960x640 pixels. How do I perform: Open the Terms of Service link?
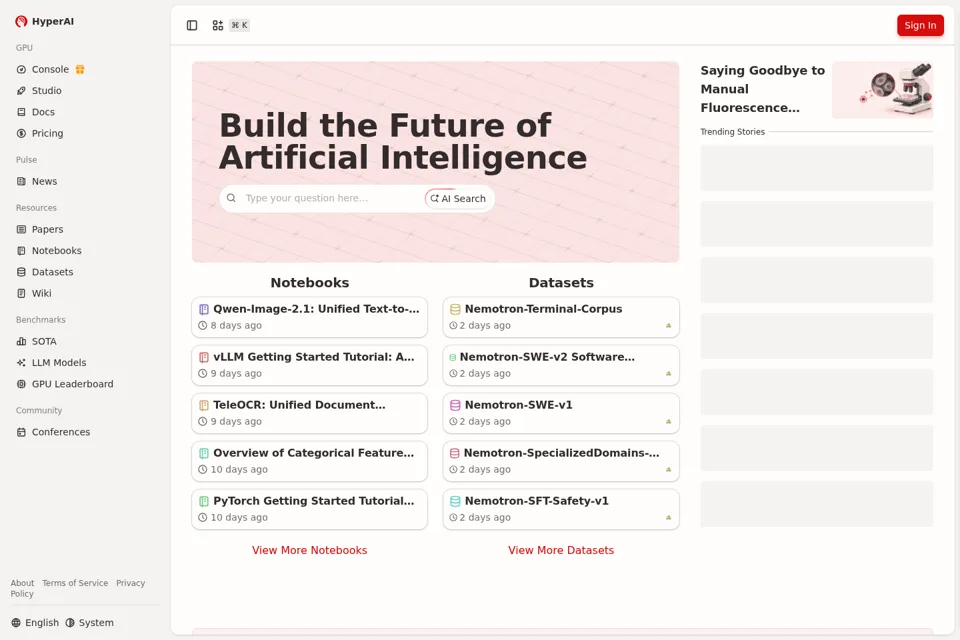coord(75,583)
